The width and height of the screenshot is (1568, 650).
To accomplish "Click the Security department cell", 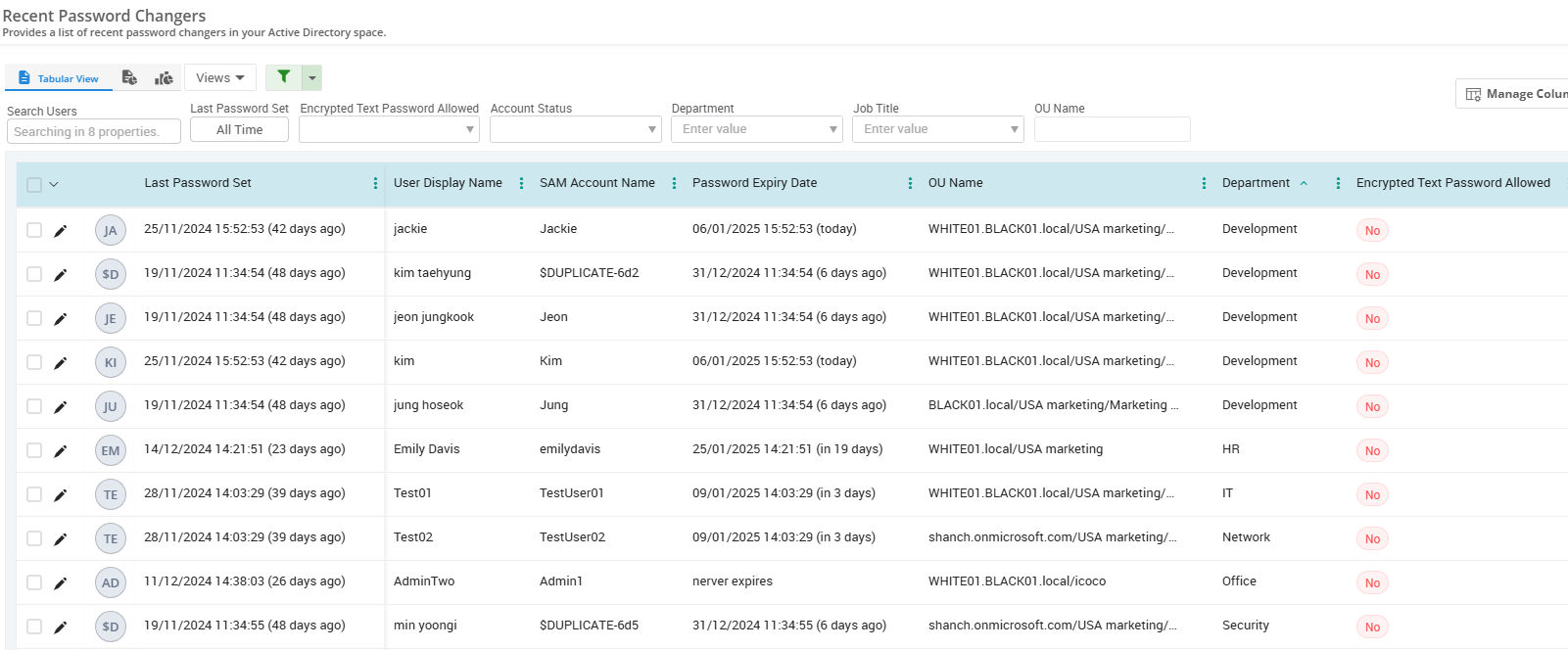I will click(x=1246, y=626).
